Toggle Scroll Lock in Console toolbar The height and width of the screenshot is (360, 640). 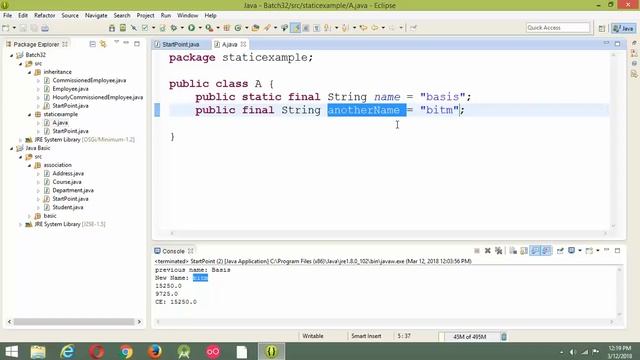pos(524,251)
